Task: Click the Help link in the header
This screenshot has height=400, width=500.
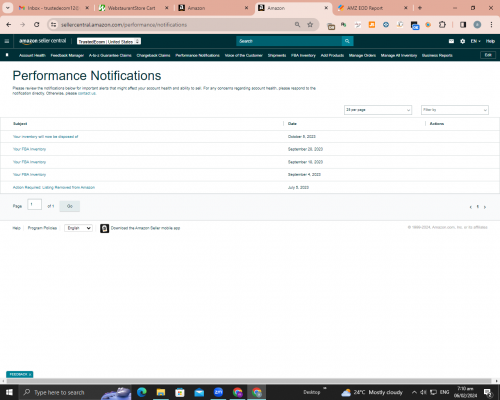Action: 490,41
